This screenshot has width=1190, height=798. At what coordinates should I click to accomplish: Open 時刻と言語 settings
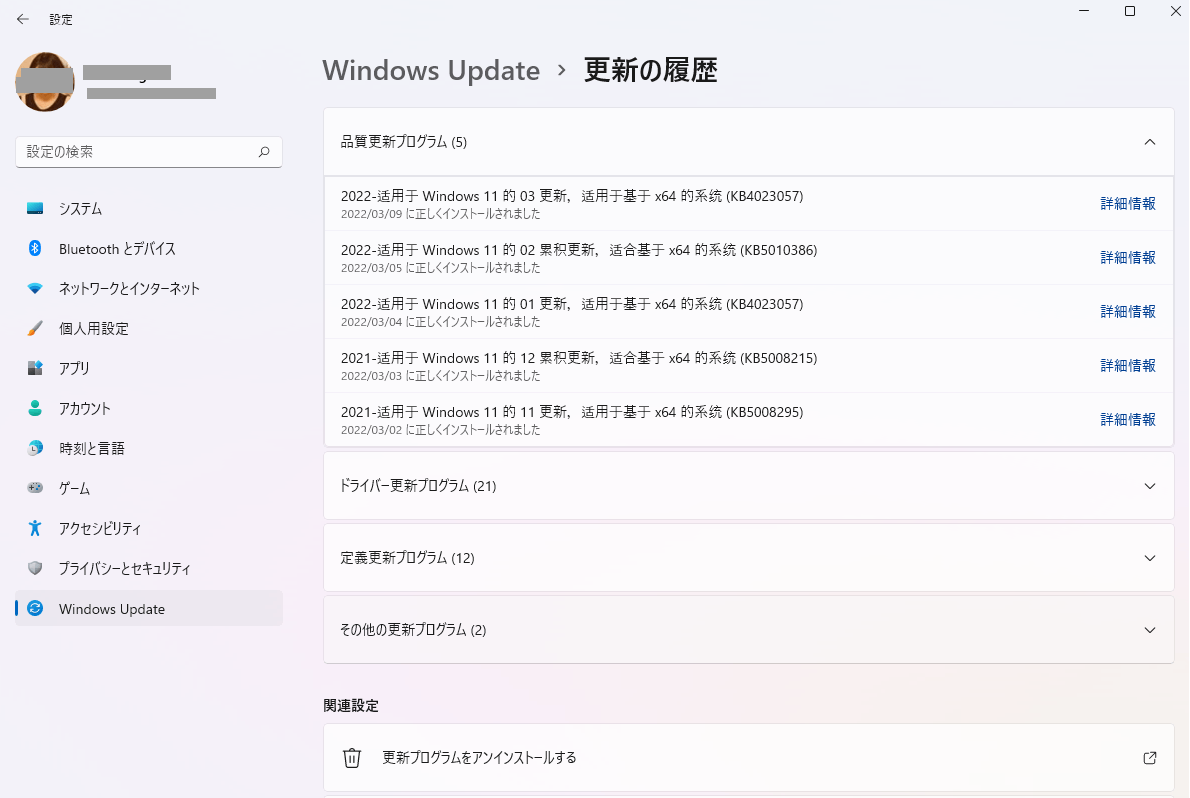(149, 448)
